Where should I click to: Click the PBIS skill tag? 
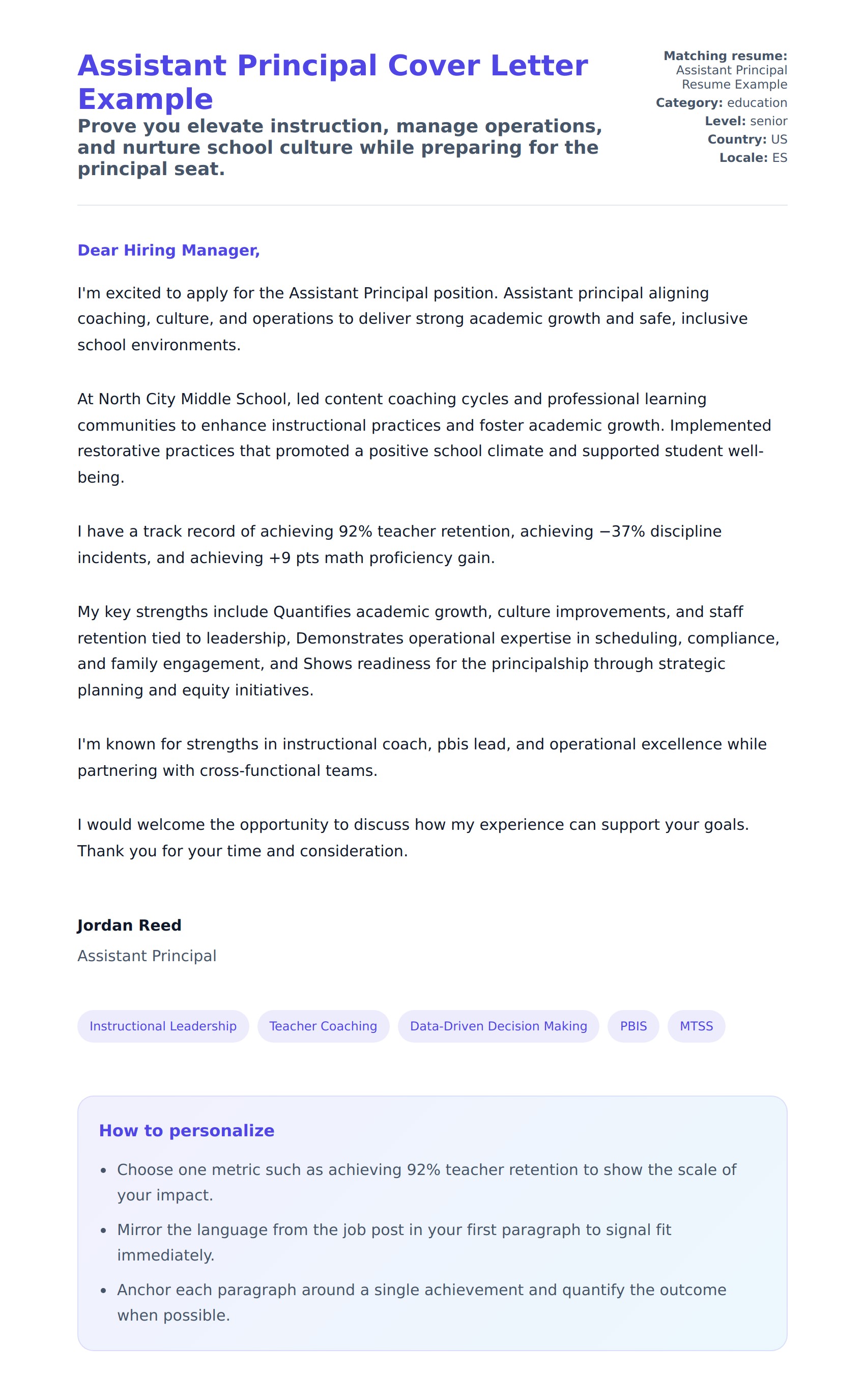633,1026
